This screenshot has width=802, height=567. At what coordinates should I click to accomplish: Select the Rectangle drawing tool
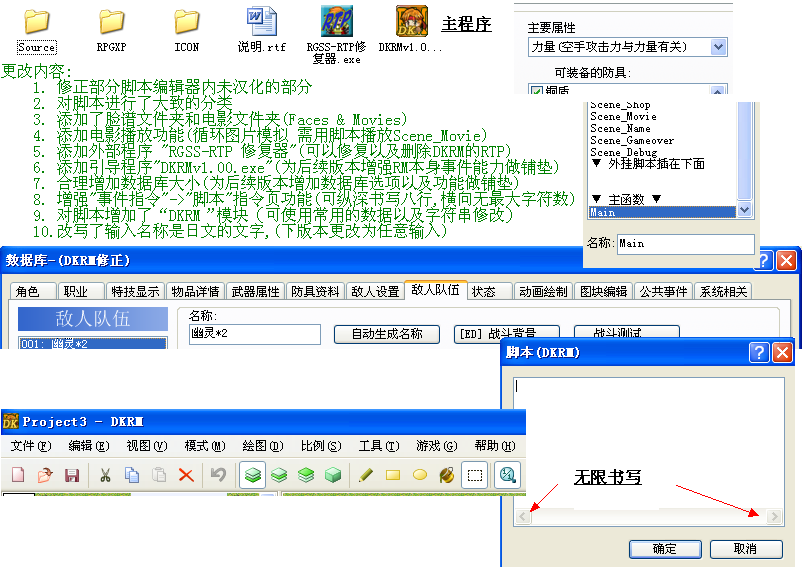click(393, 475)
